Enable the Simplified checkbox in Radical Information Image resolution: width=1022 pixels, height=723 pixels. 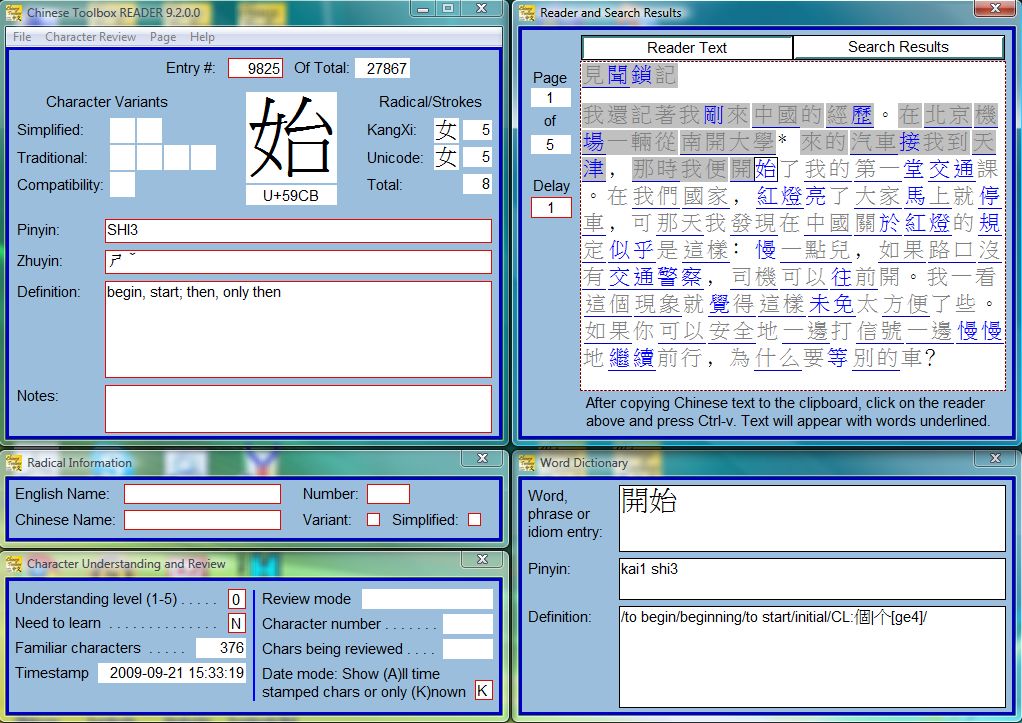(474, 520)
